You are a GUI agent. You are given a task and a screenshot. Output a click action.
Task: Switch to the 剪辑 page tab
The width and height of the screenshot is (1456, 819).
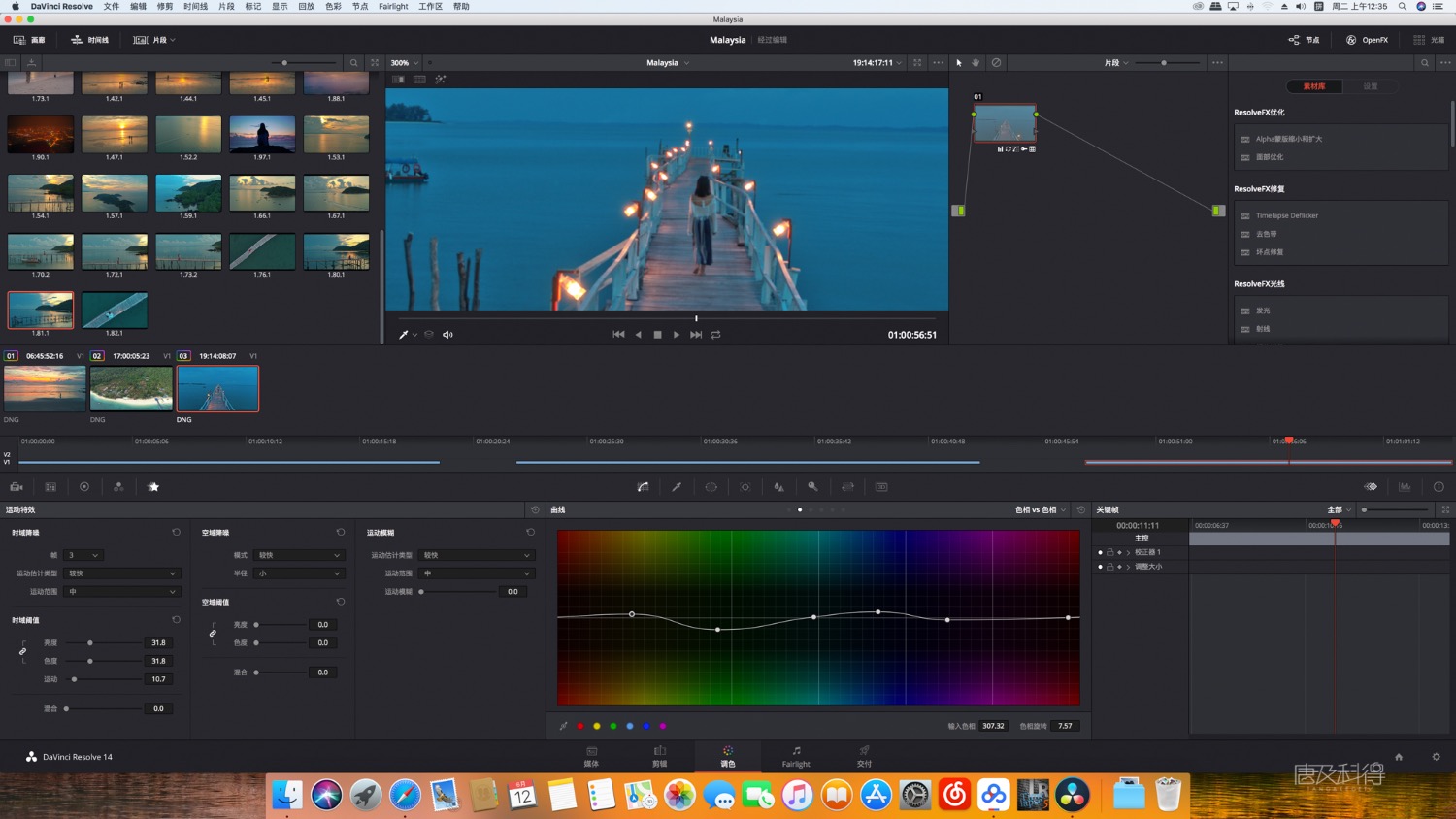point(660,757)
